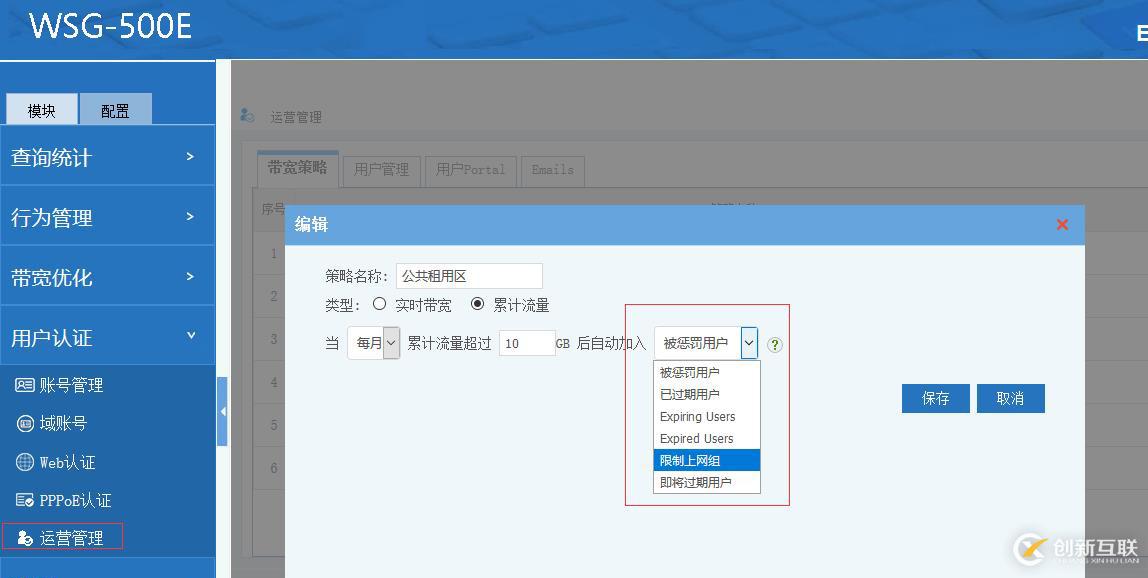Screen dimensions: 1148x578
Task: Choose 即将过期用户 from the dropdown list
Action: 707,482
